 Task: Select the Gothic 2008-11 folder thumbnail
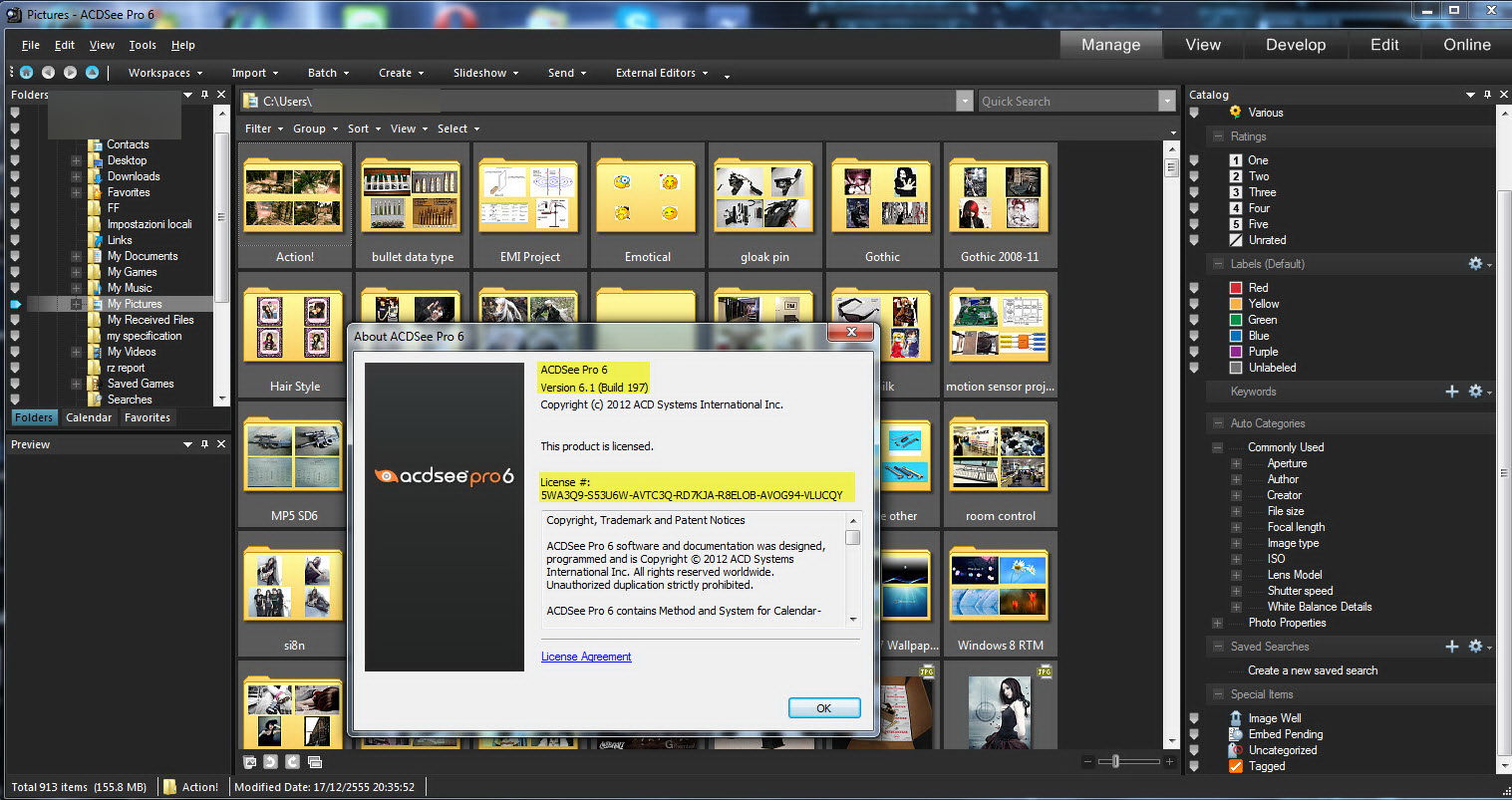(x=1000, y=205)
